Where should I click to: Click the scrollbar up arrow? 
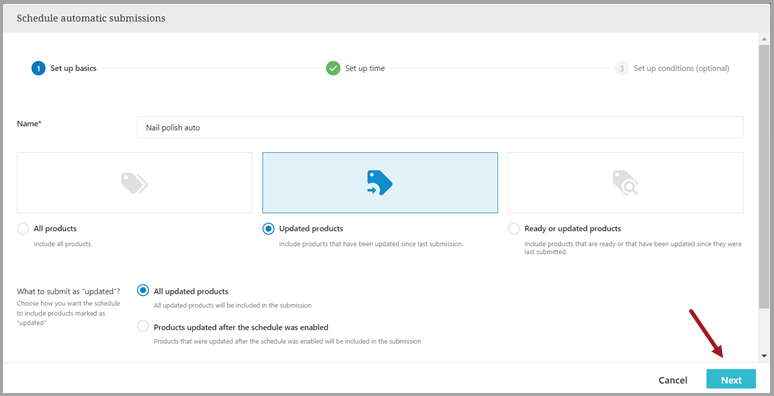tap(765, 38)
